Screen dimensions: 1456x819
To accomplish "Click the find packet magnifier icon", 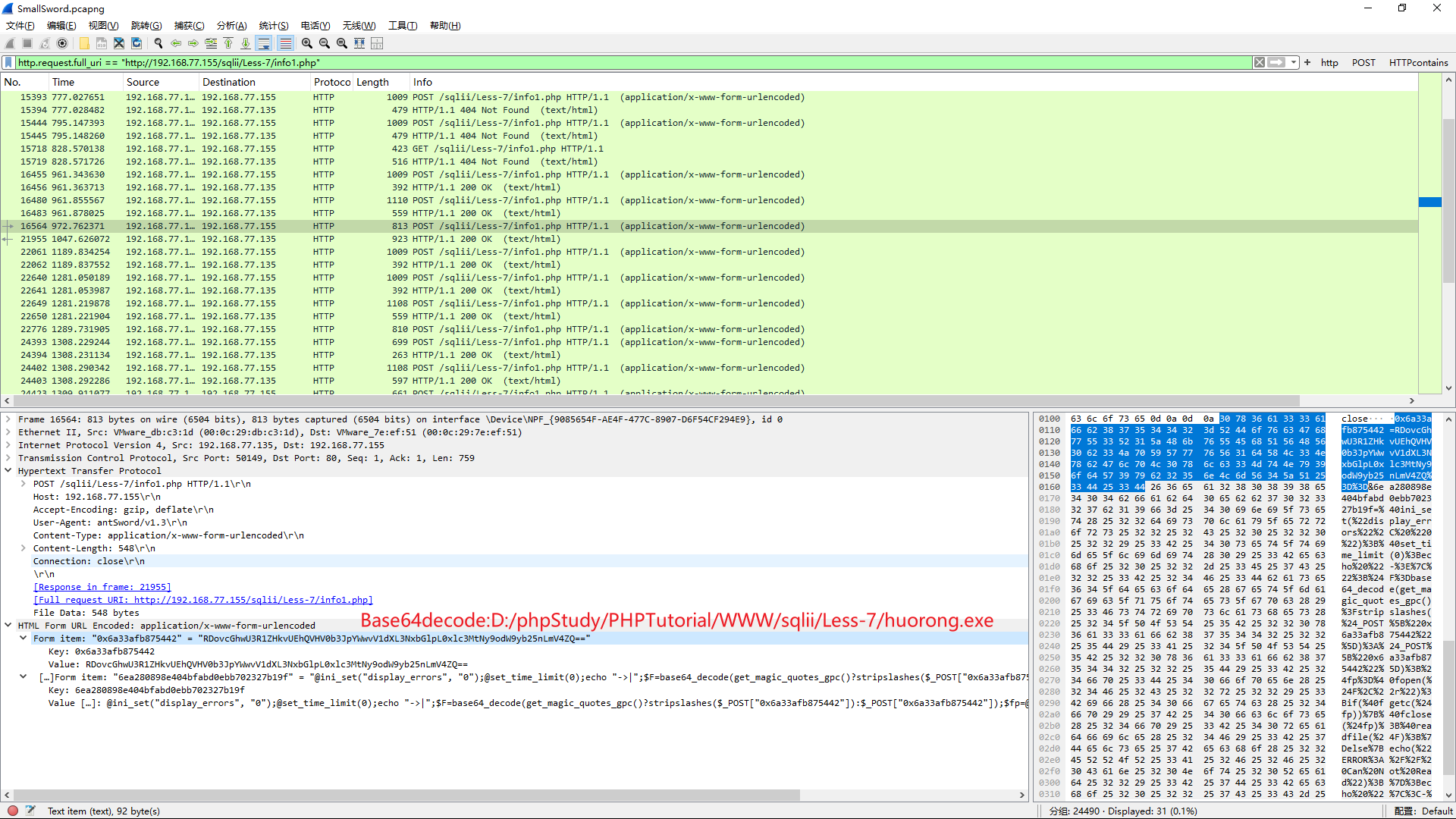I will coord(158,43).
